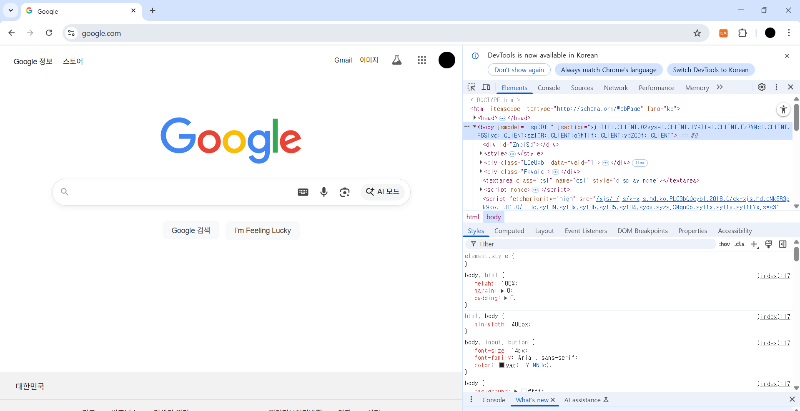Switch to the Computed tab
800x411 pixels.
coord(509,231)
